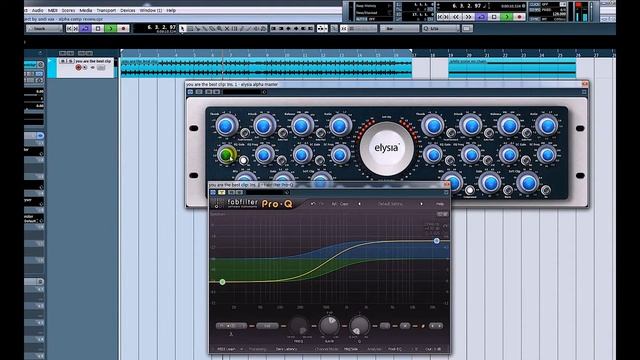The width and height of the screenshot is (640, 360).
Task: Select the blue high-shelf band dot in Pro-Q
Action: pos(436,241)
